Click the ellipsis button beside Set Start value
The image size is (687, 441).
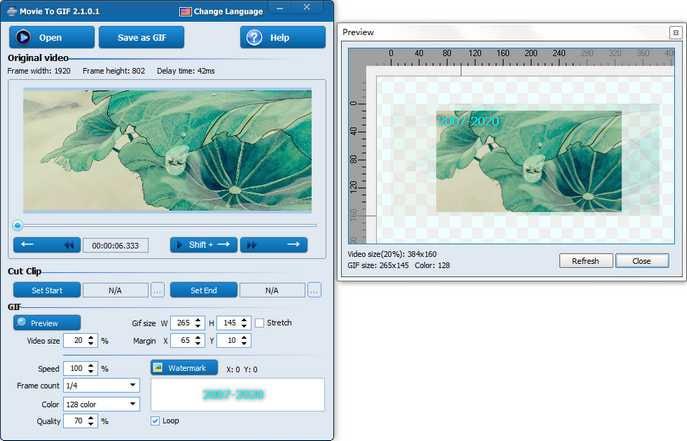coord(157,290)
